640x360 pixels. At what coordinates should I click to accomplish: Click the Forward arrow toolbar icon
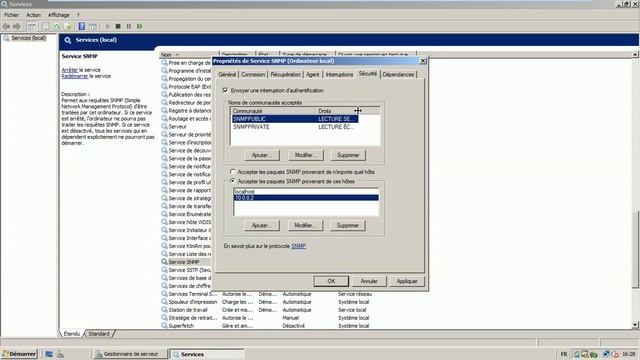[x=17, y=27]
